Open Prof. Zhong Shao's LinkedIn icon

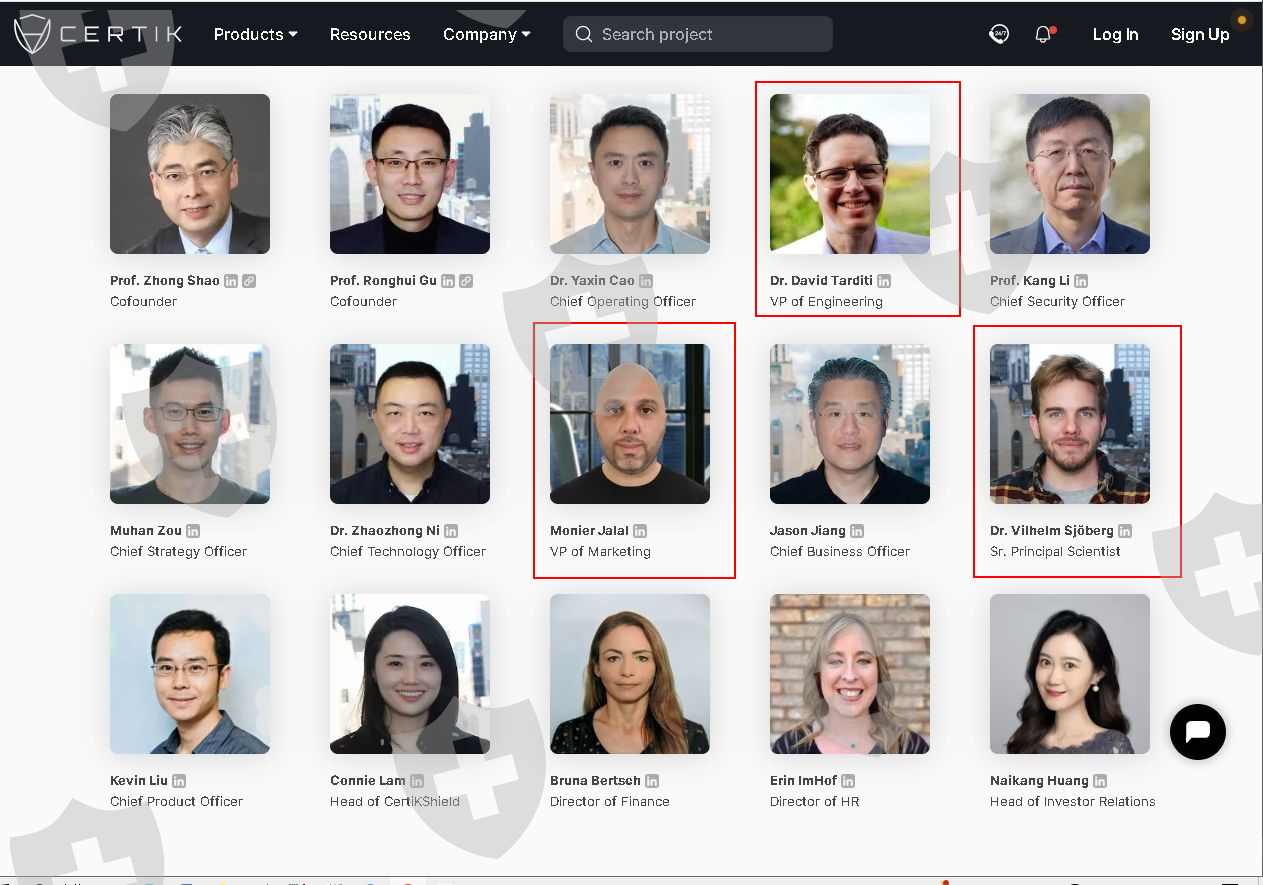click(x=231, y=281)
